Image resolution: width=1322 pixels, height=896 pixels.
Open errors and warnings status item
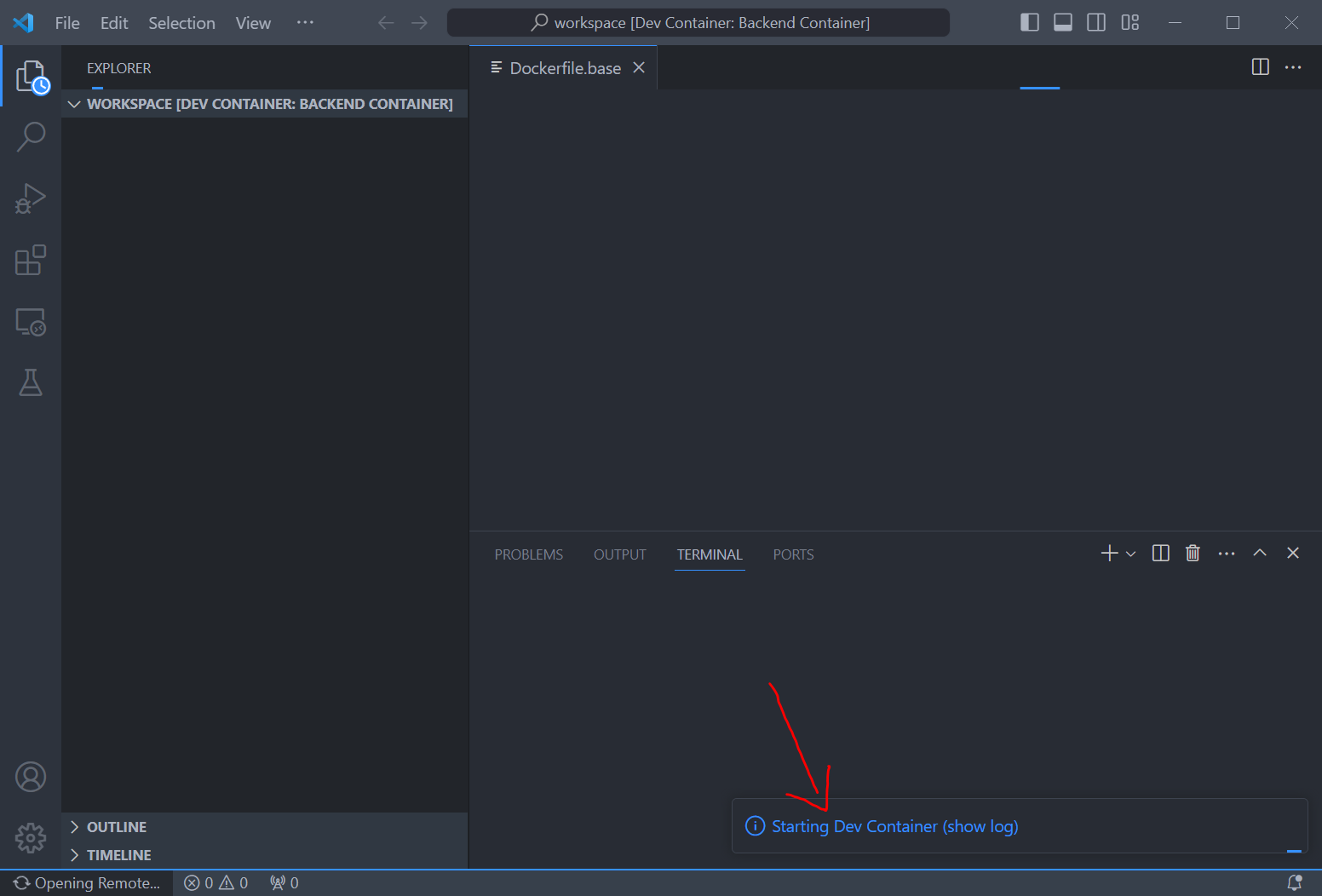click(216, 883)
